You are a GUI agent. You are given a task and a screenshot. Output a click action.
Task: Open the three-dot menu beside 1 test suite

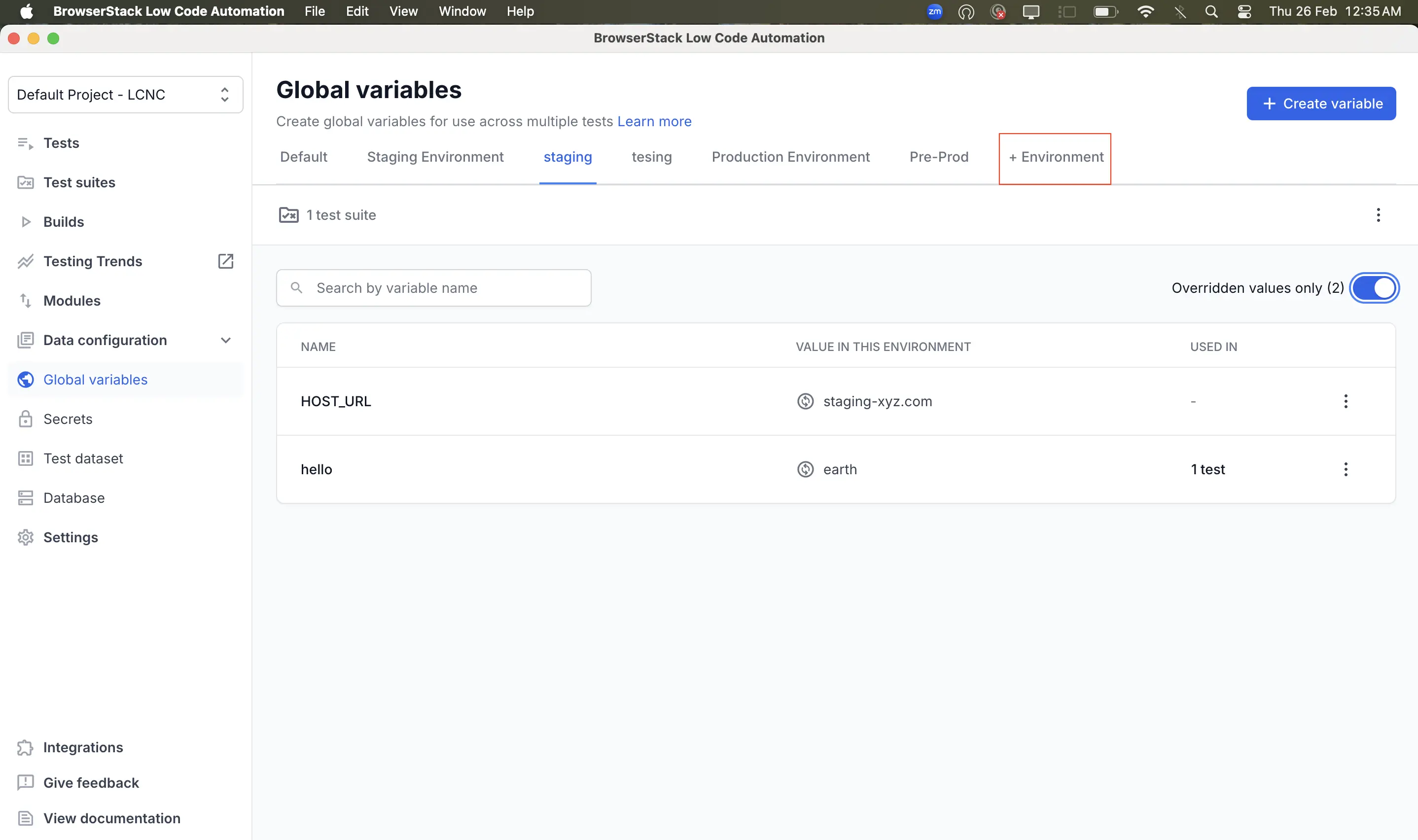(1378, 214)
